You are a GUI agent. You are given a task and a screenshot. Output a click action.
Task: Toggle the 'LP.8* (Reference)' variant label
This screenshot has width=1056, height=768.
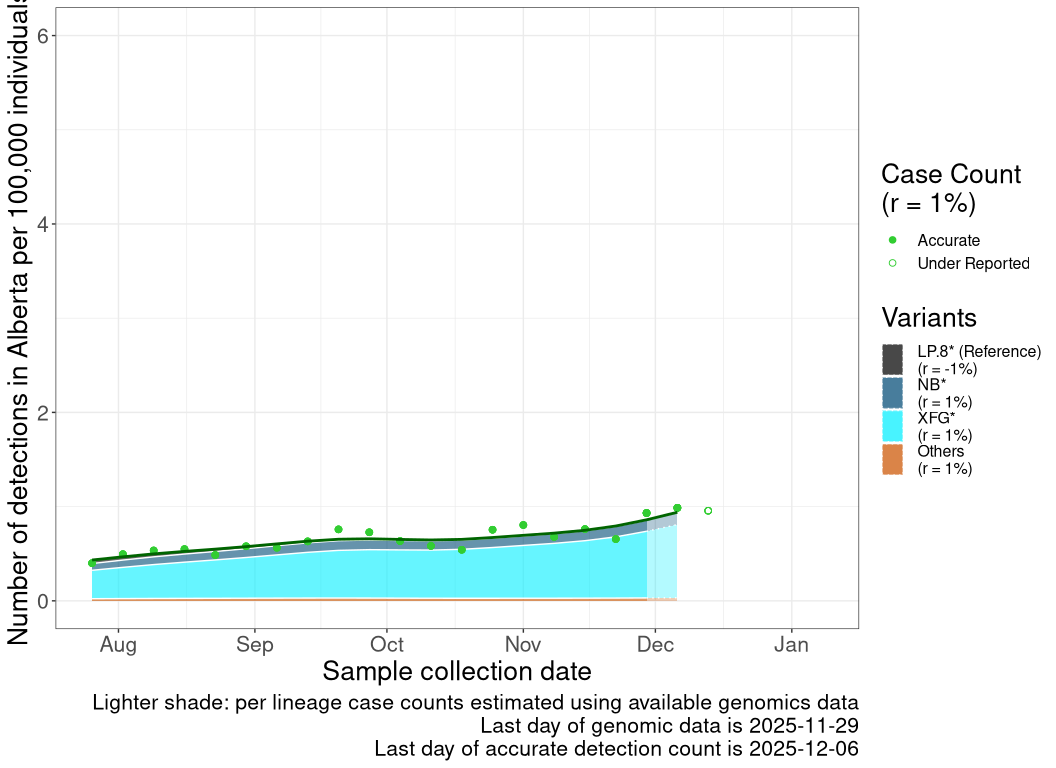pyautogui.click(x=979, y=351)
